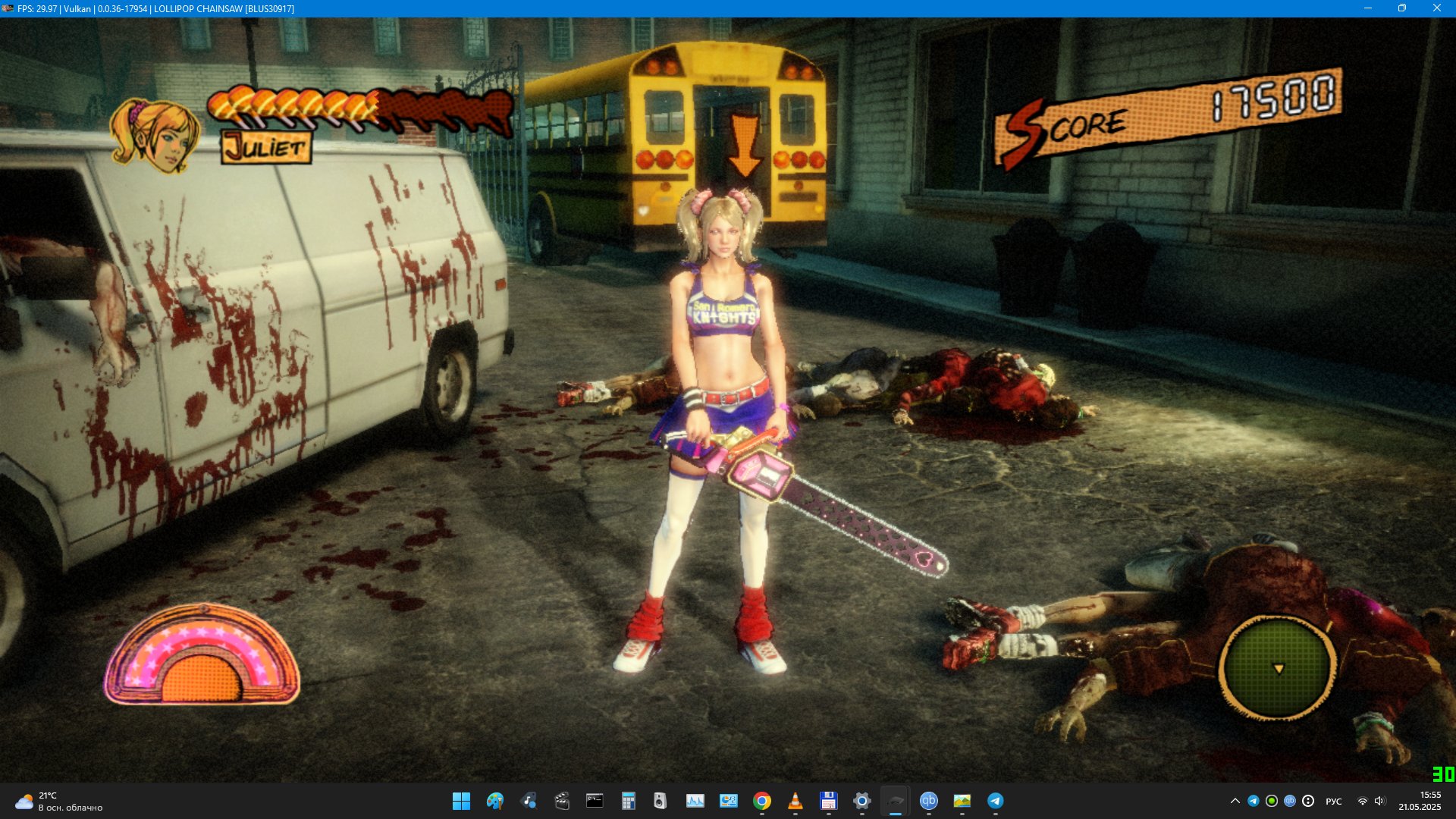Launch Calculator from the taskbar
This screenshot has width=1456, height=819.
(628, 801)
